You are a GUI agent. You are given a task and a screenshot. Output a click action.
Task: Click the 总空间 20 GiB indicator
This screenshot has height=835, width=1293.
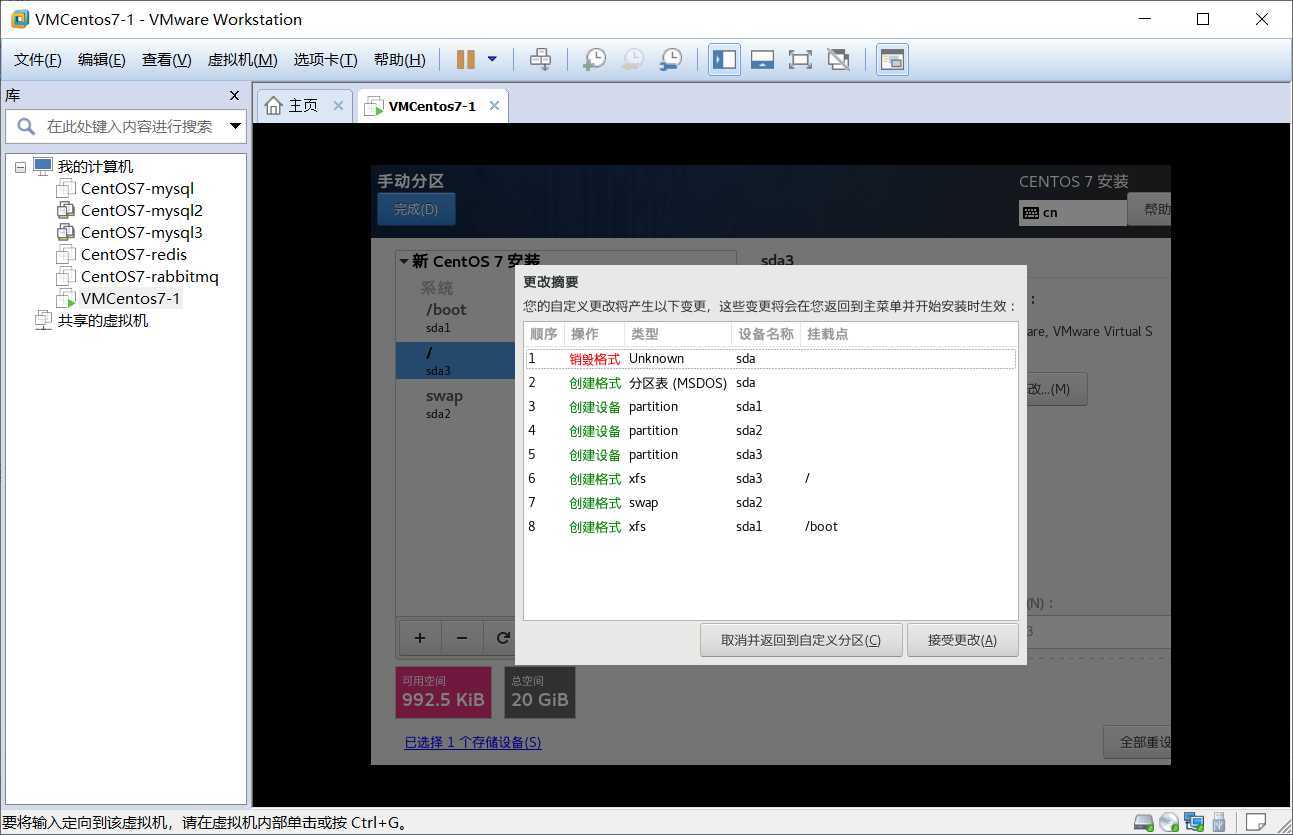(540, 692)
